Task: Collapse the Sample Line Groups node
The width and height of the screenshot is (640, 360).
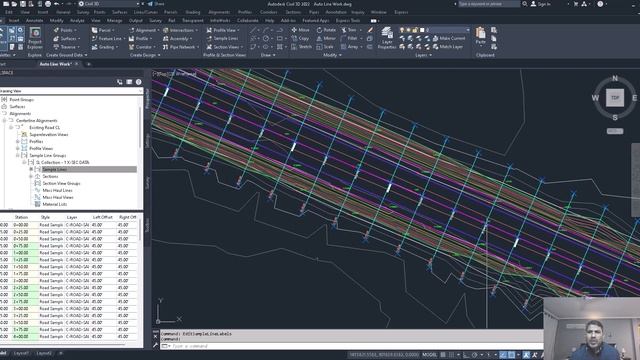Action: (18, 156)
